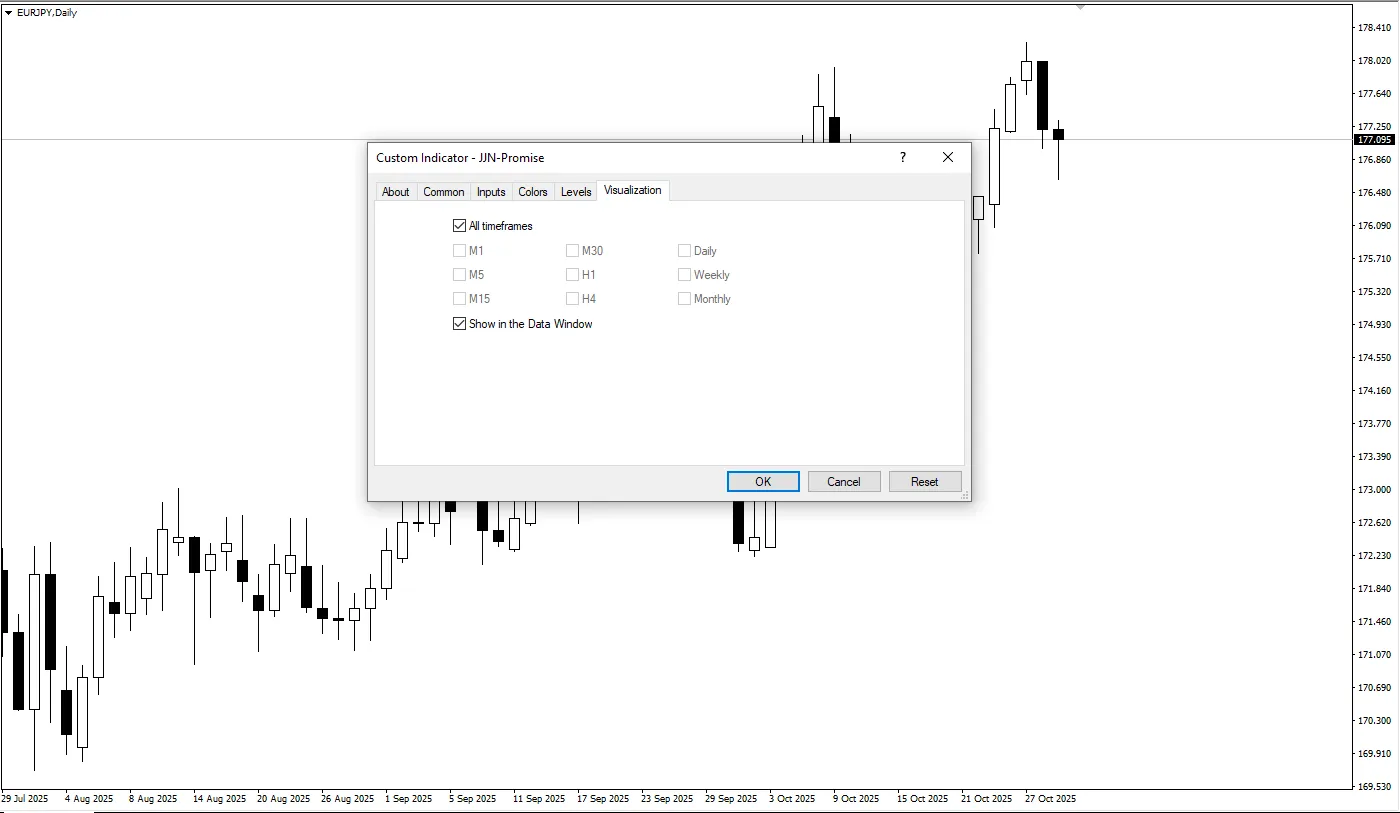This screenshot has height=813, width=1400.
Task: Click the dialog resize grip corner
Action: click(x=965, y=495)
